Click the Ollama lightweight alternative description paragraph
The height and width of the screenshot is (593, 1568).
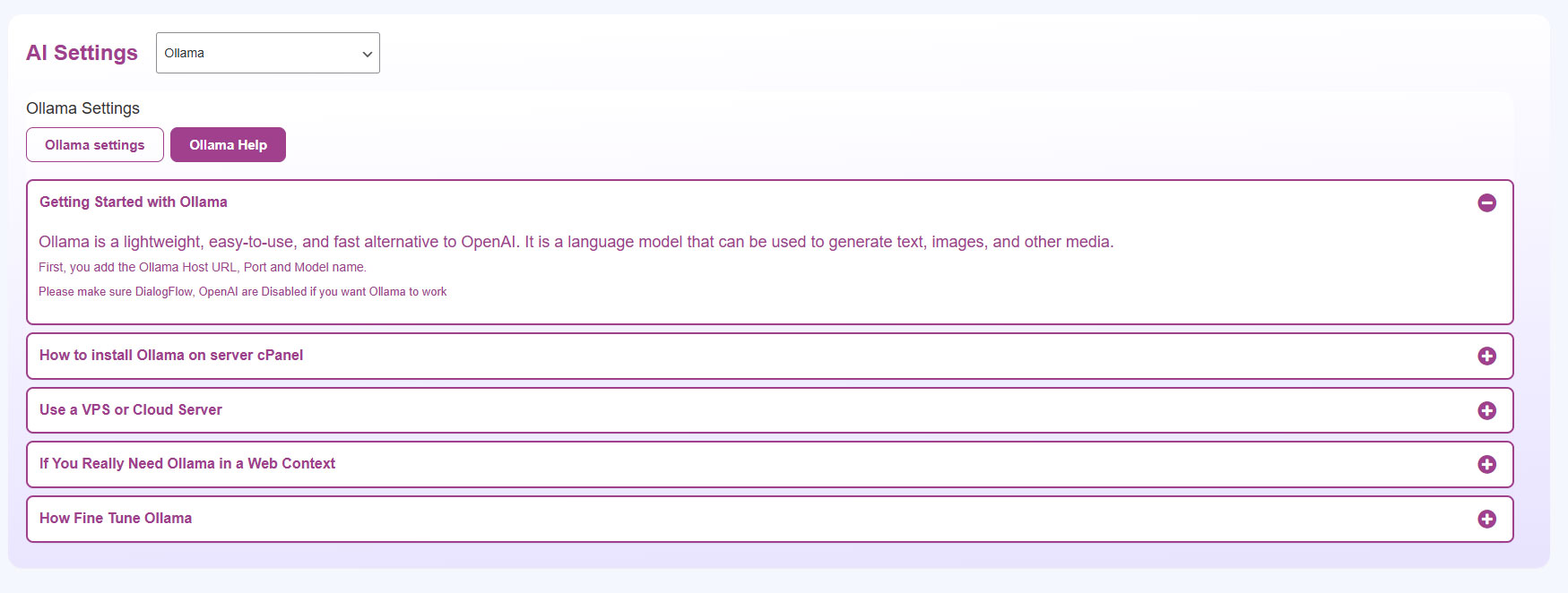tap(576, 242)
